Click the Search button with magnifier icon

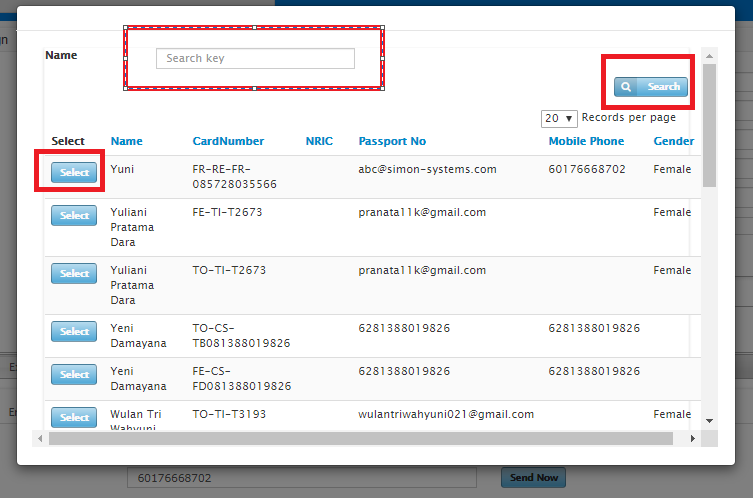click(x=651, y=87)
